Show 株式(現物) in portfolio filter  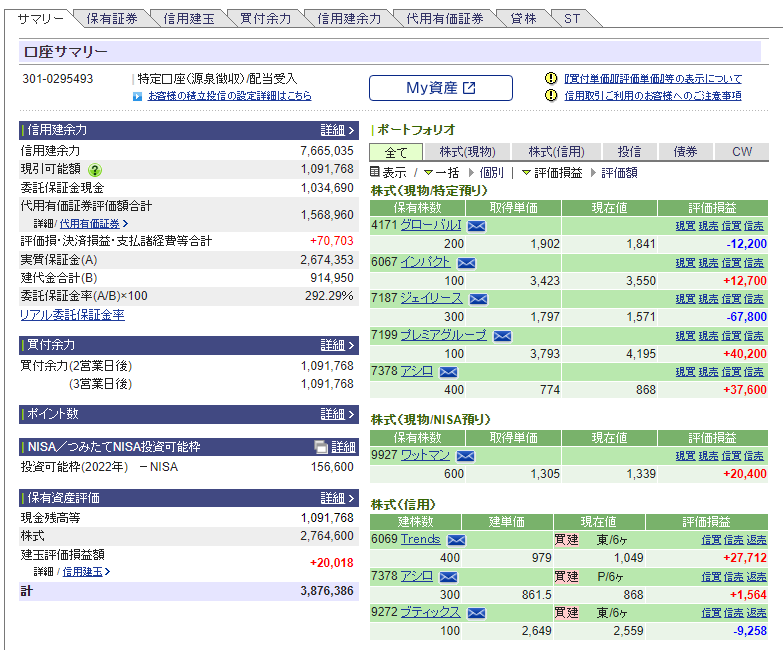pos(467,152)
